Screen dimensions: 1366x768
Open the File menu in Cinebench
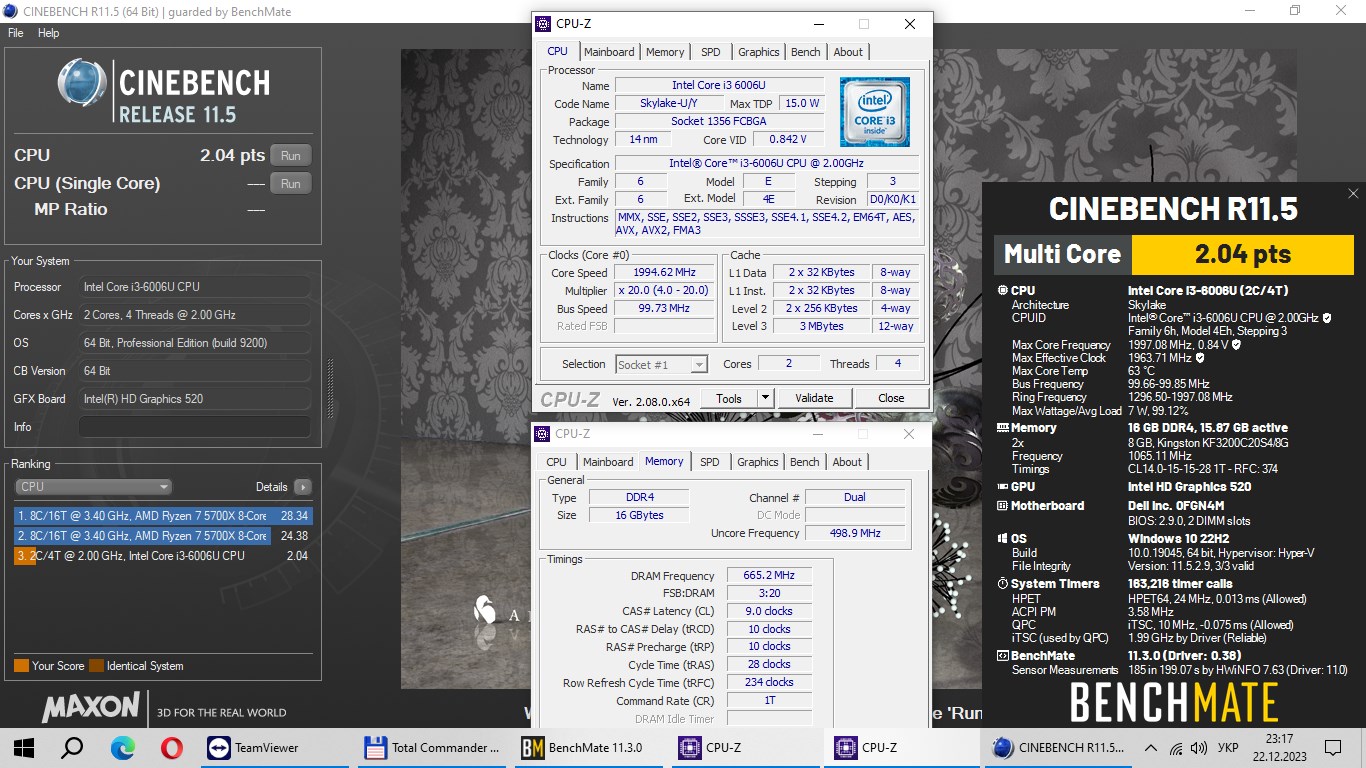click(16, 33)
